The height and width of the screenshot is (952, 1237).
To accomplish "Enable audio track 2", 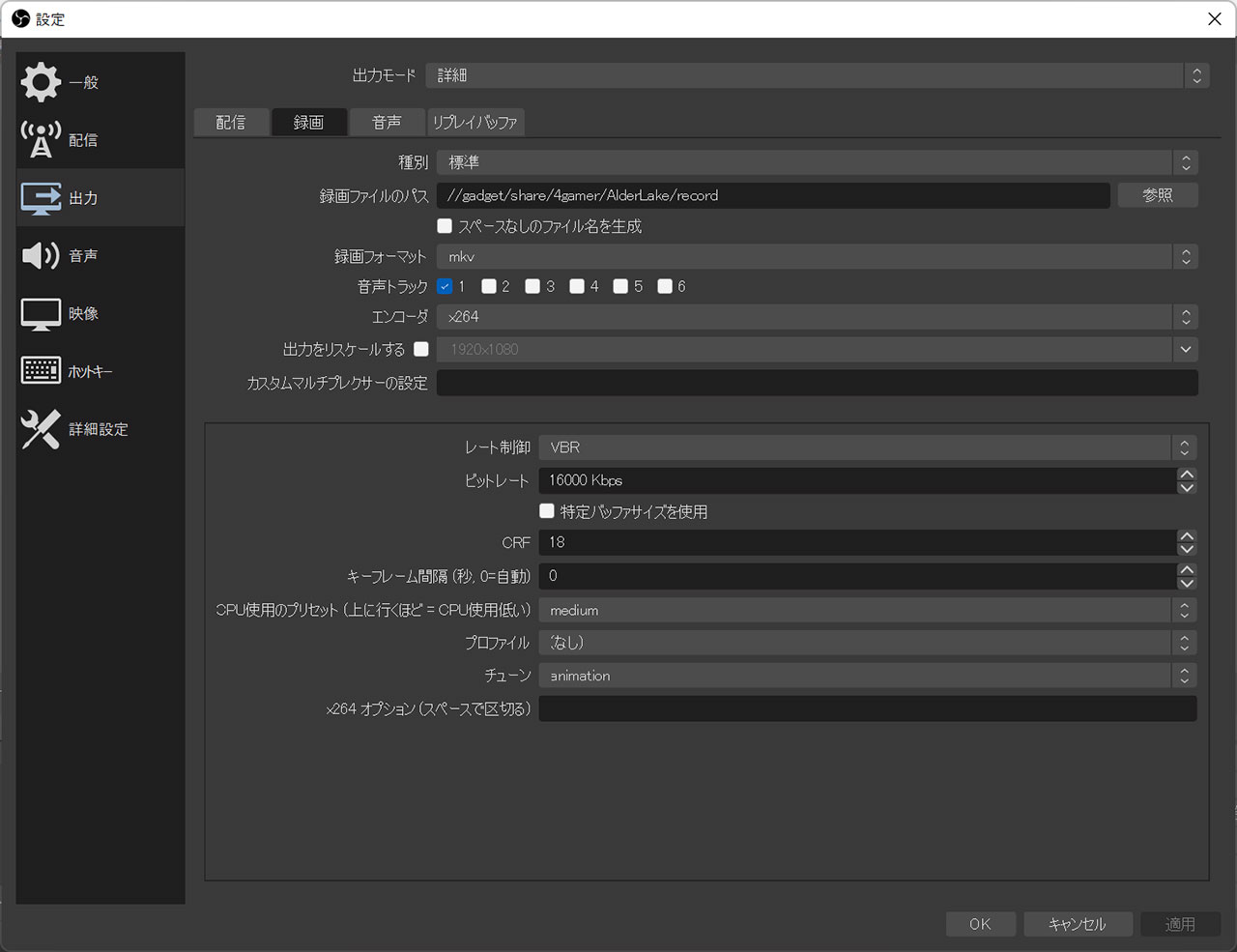I will [489, 286].
